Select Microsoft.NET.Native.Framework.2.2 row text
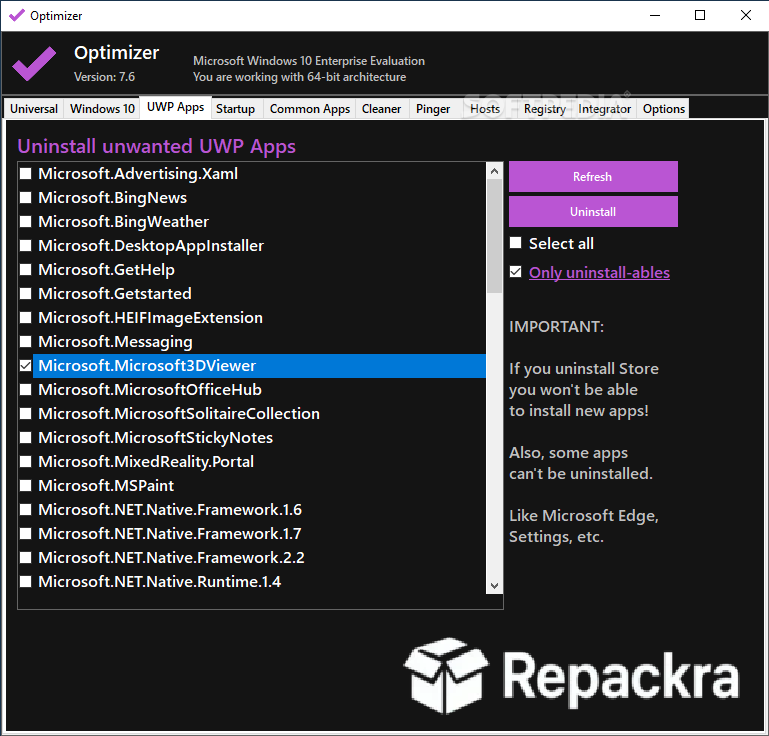 (171, 558)
